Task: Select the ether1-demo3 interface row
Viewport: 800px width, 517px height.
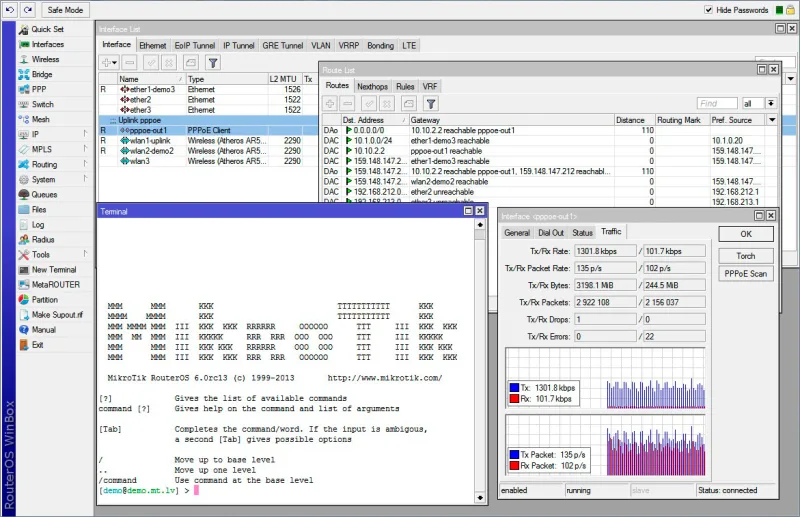Action: click(x=208, y=89)
